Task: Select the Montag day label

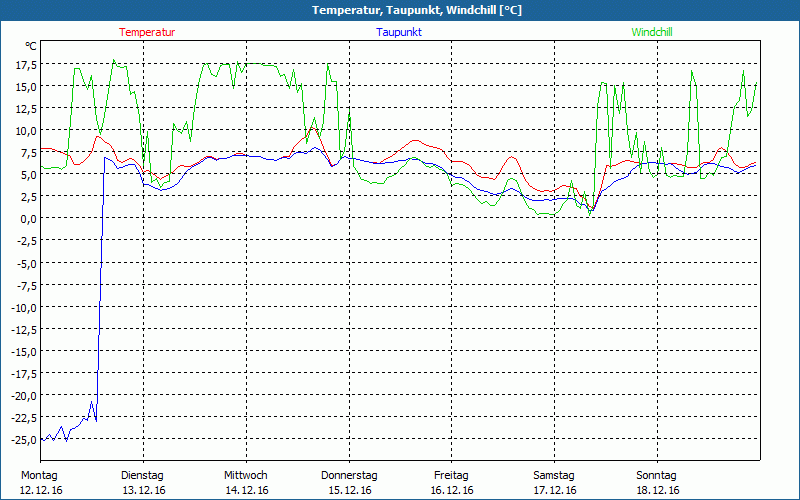Action: coord(40,475)
